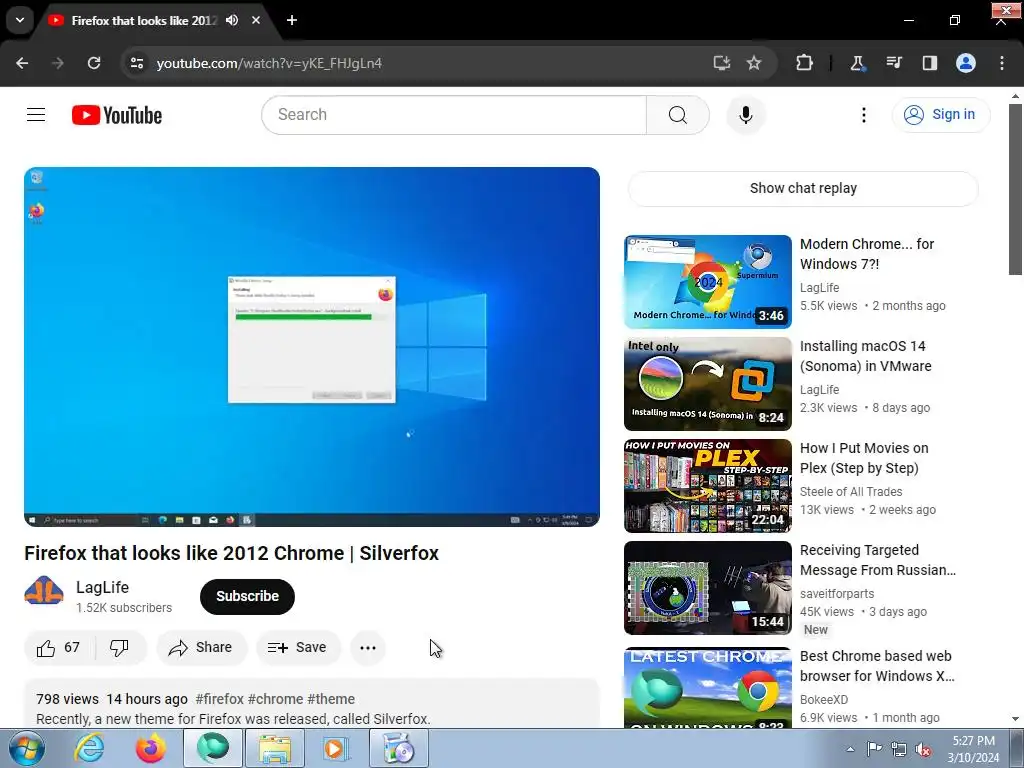Open Installing macOS 14 Sonoma thumbnail
Viewport: 1024px width, 768px height.
(x=707, y=384)
